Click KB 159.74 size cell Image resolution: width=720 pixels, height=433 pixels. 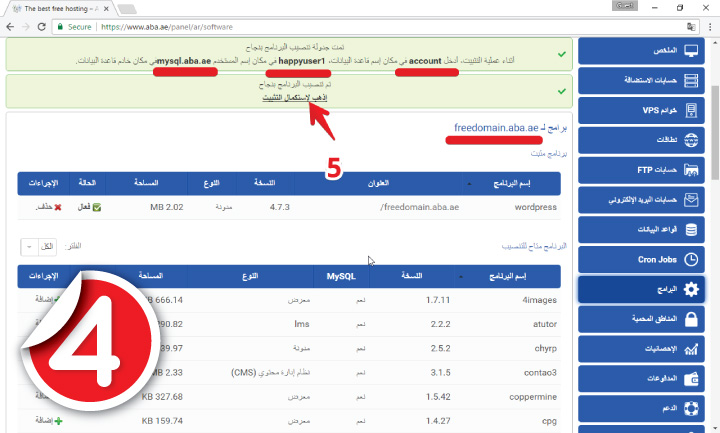click(x=162, y=421)
